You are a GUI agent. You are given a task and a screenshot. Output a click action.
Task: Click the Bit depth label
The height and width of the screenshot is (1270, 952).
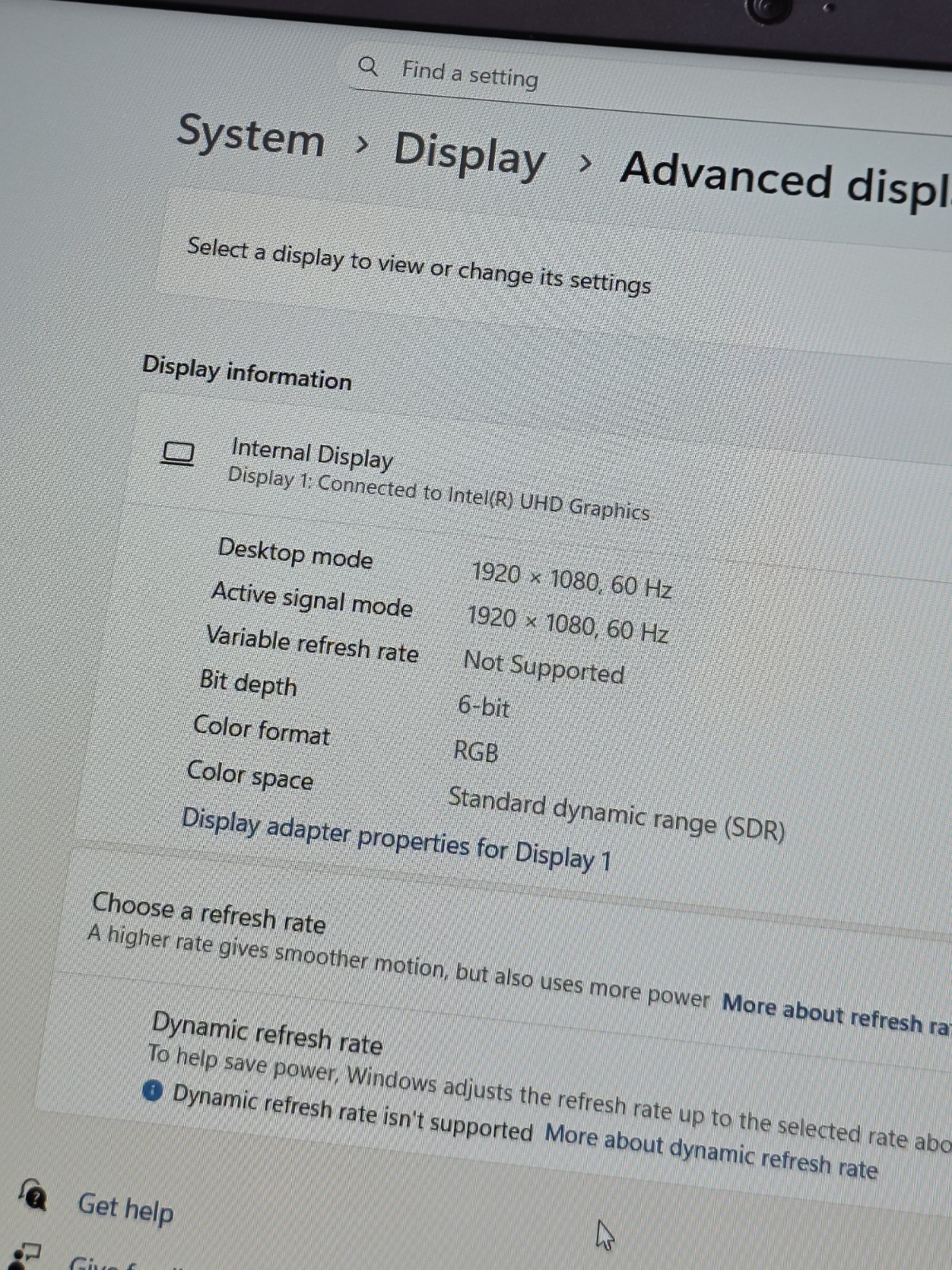click(248, 683)
